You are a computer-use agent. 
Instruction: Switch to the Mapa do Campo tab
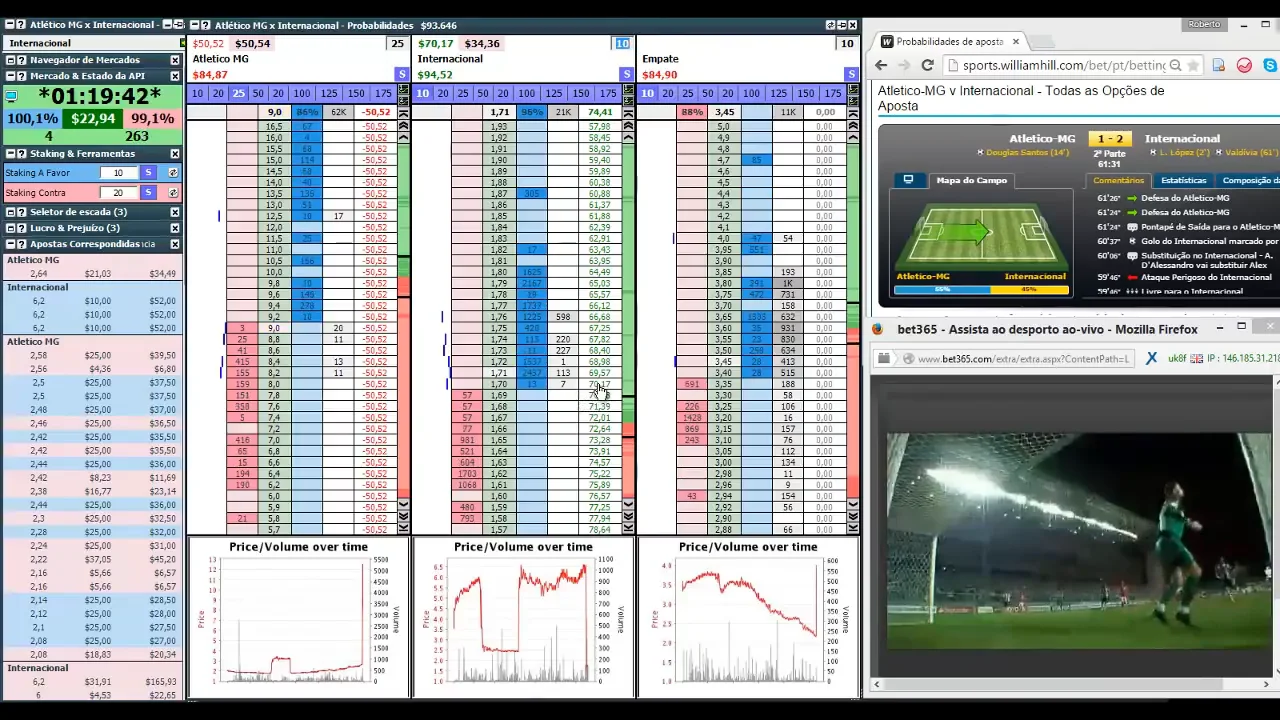pyautogui.click(x=971, y=180)
